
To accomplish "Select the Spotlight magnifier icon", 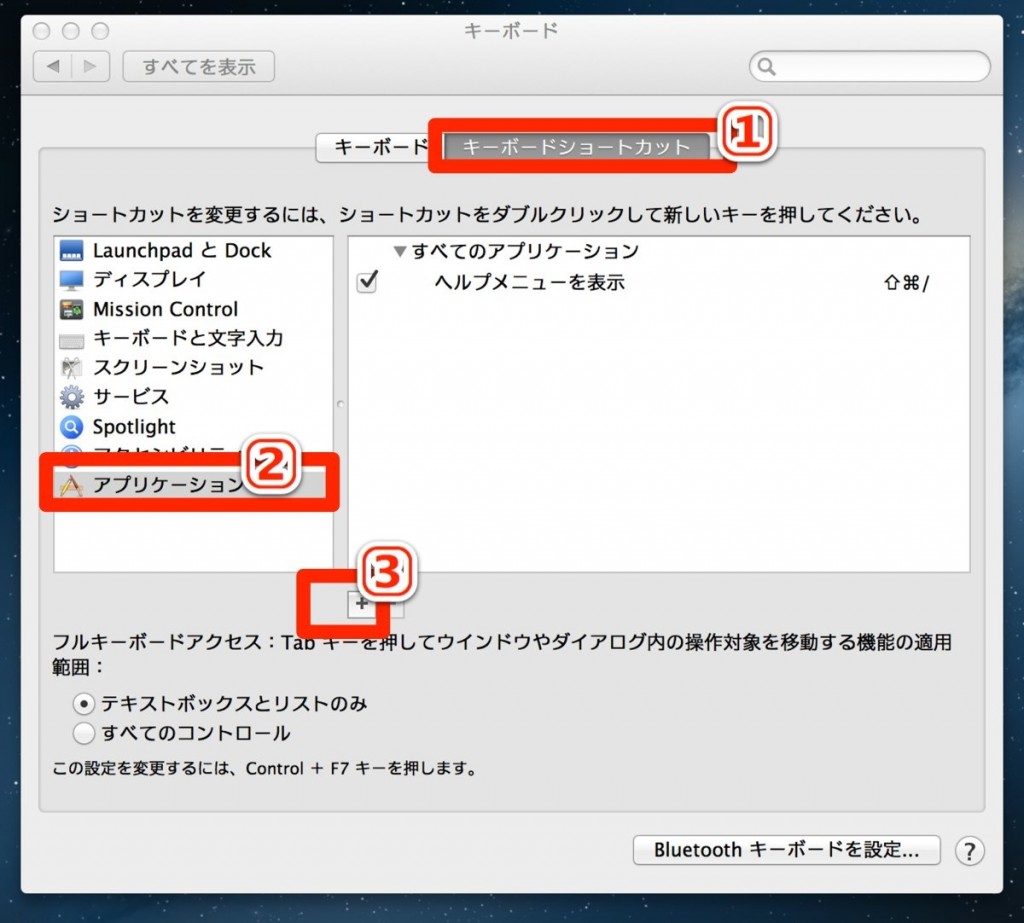I will click(x=72, y=427).
